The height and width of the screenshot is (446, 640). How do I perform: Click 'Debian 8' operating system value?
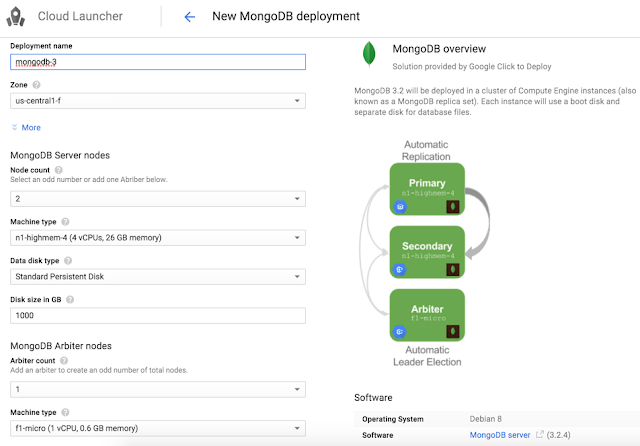tap(485, 419)
